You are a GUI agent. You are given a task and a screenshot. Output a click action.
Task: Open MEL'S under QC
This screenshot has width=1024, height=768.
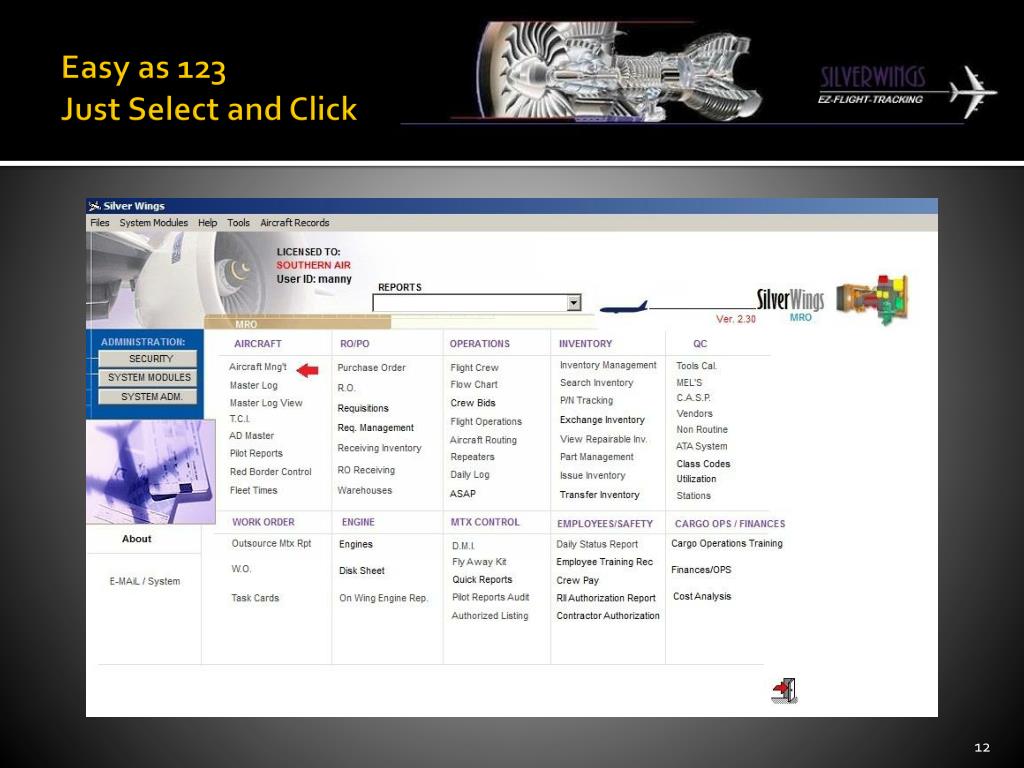click(x=689, y=383)
